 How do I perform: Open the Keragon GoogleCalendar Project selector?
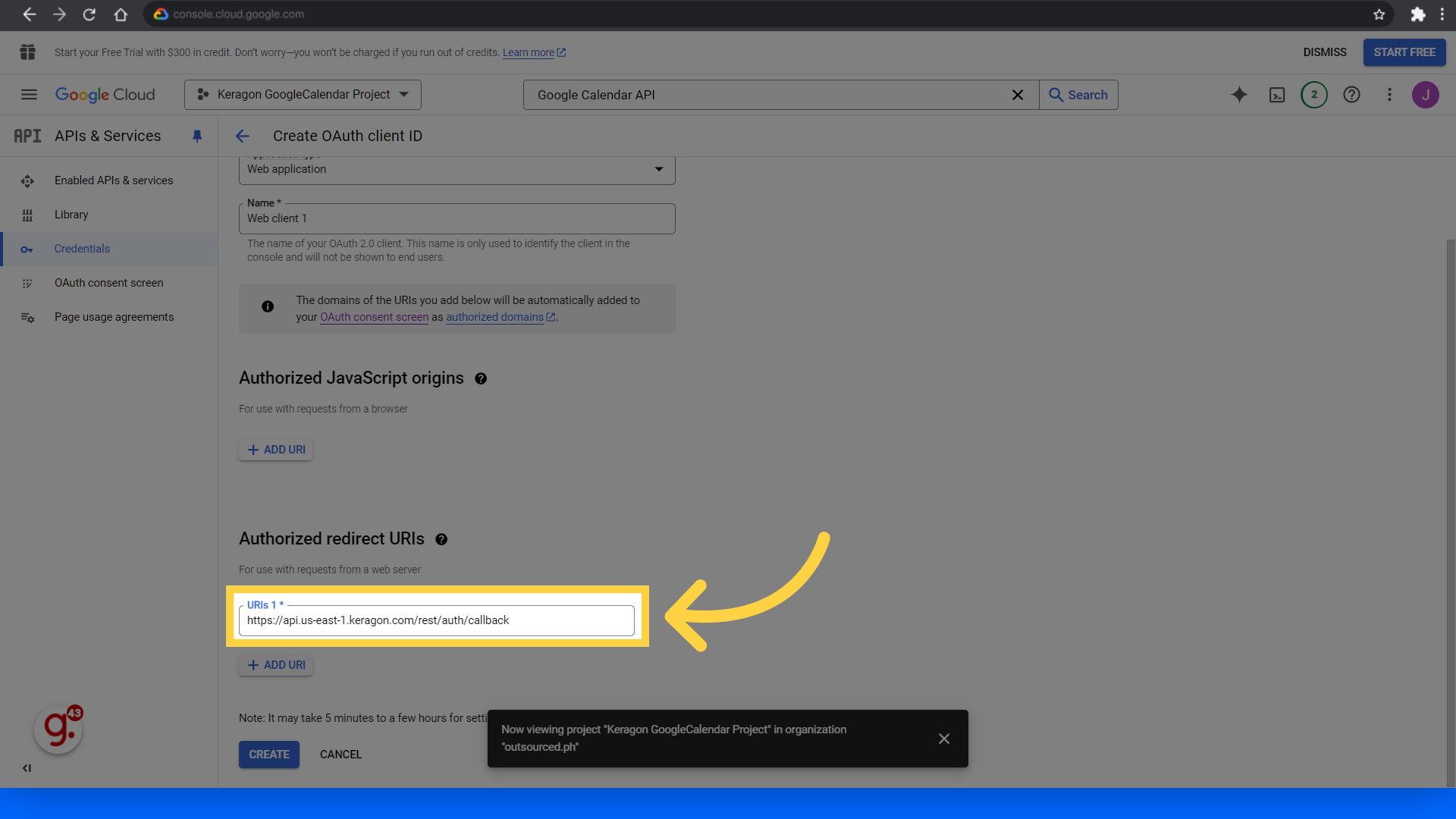[303, 95]
